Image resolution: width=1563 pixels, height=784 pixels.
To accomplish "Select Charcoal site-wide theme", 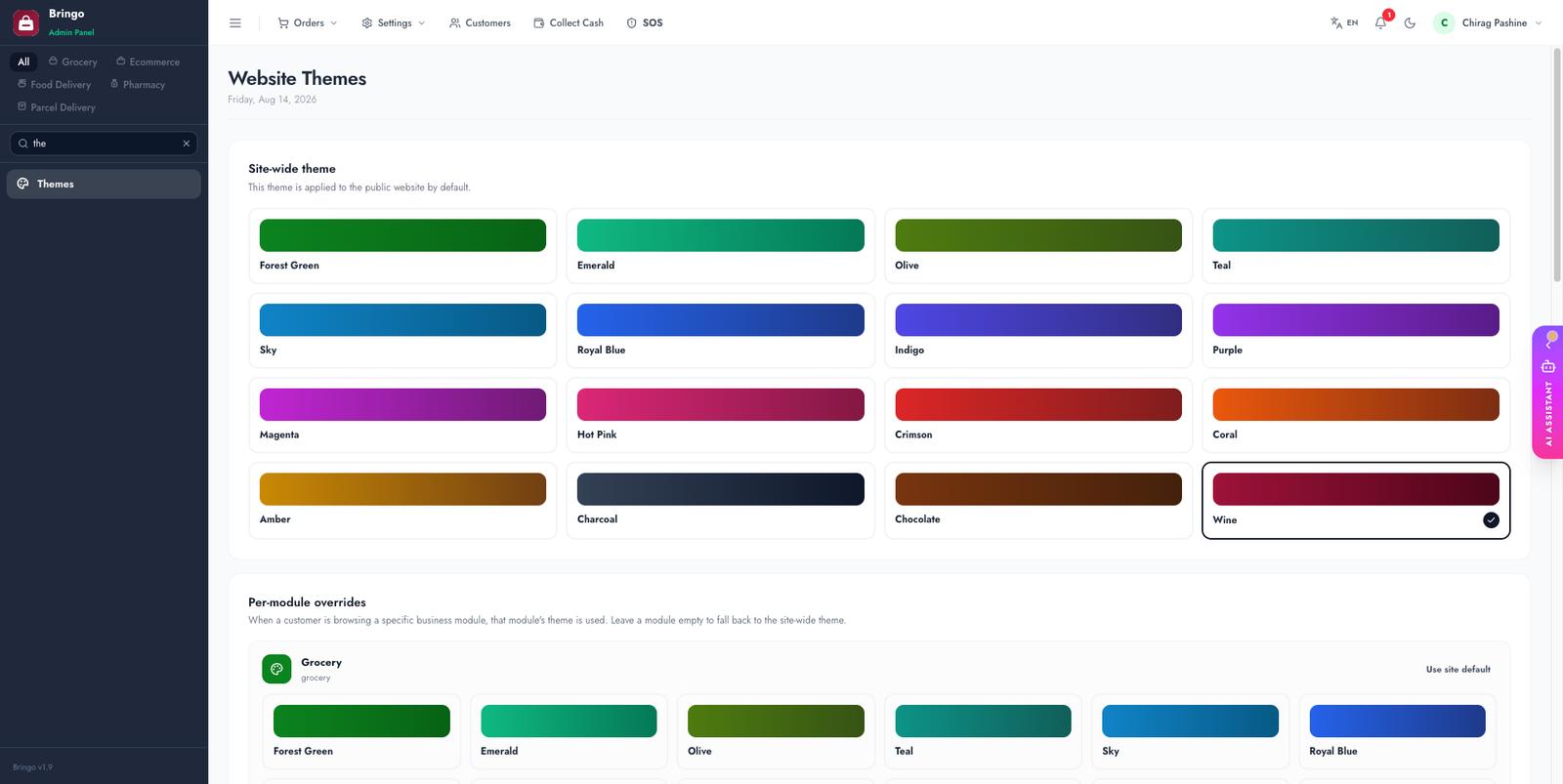I will [720, 500].
